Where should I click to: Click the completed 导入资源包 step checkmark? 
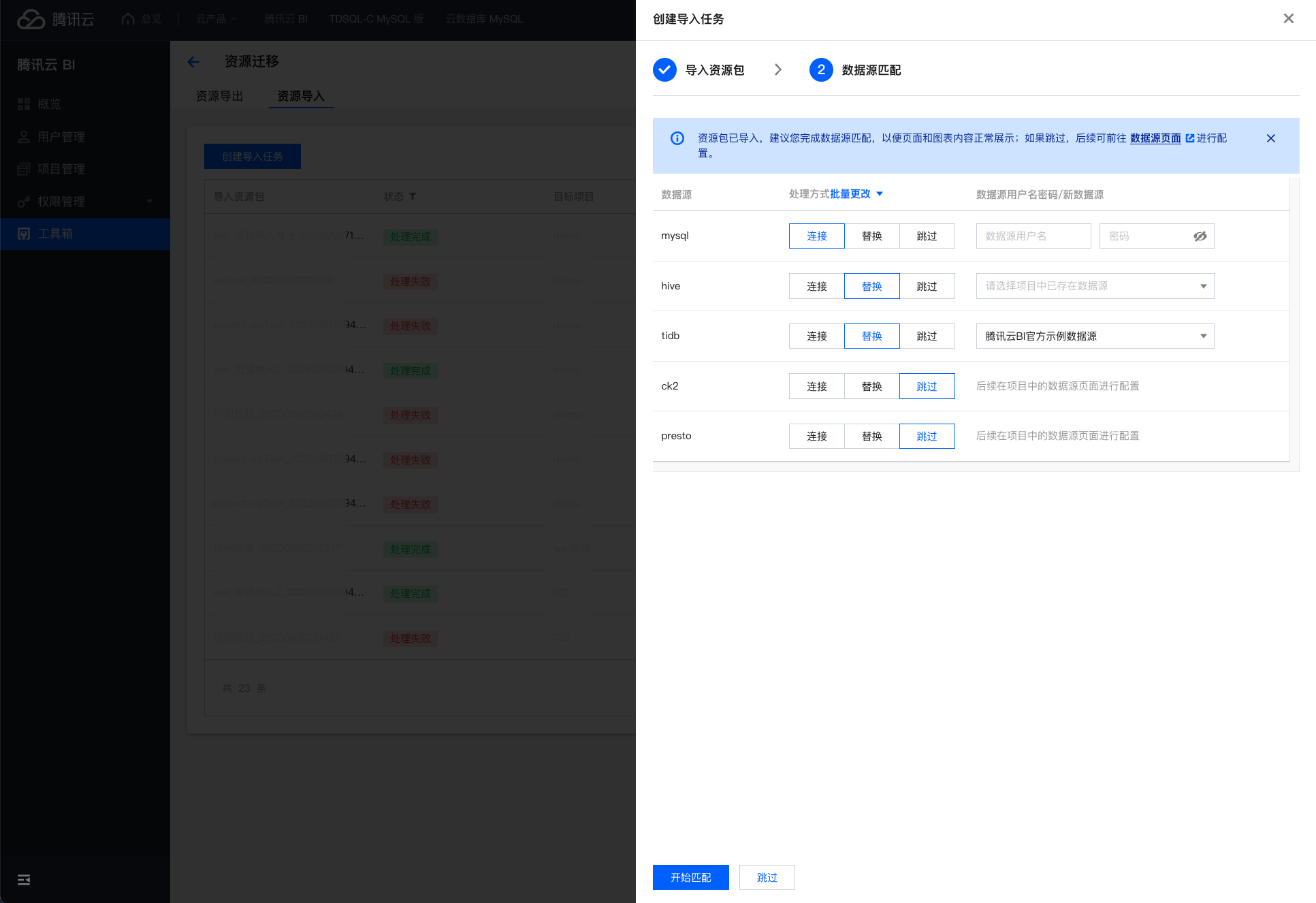pos(664,70)
